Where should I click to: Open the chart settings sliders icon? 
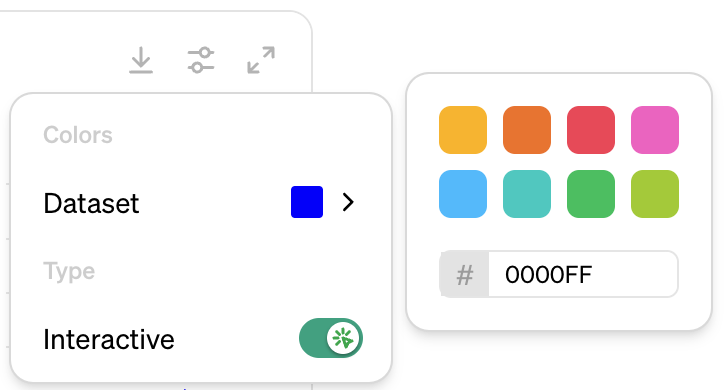point(201,60)
